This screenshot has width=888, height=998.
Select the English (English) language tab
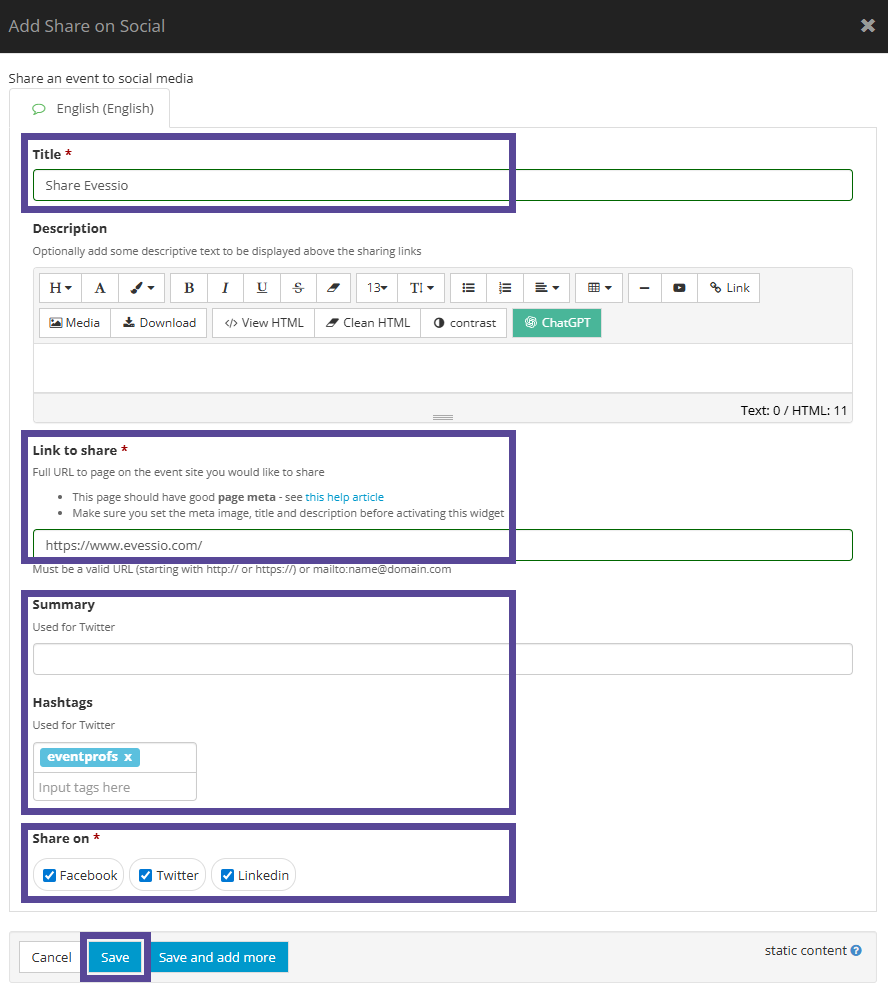coord(90,109)
